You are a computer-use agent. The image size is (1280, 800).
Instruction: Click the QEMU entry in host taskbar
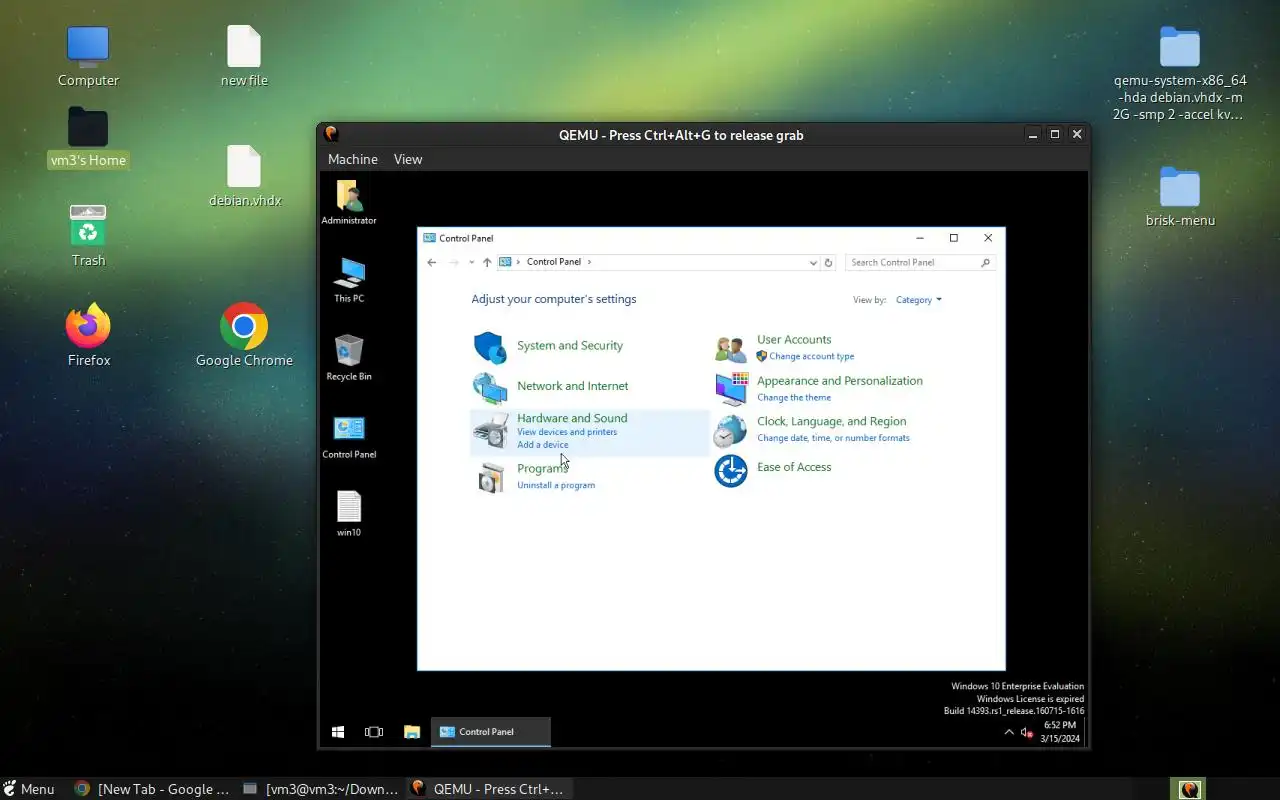pyautogui.click(x=489, y=789)
